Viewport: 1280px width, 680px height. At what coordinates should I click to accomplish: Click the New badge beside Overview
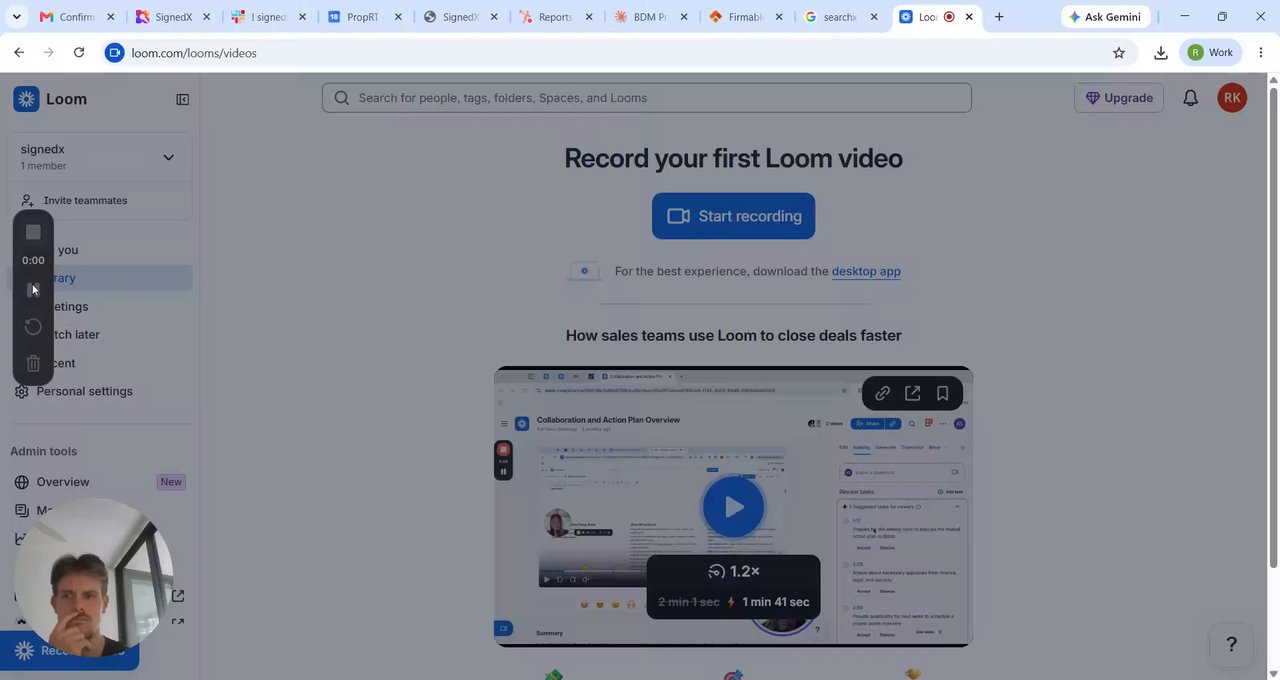(x=171, y=482)
